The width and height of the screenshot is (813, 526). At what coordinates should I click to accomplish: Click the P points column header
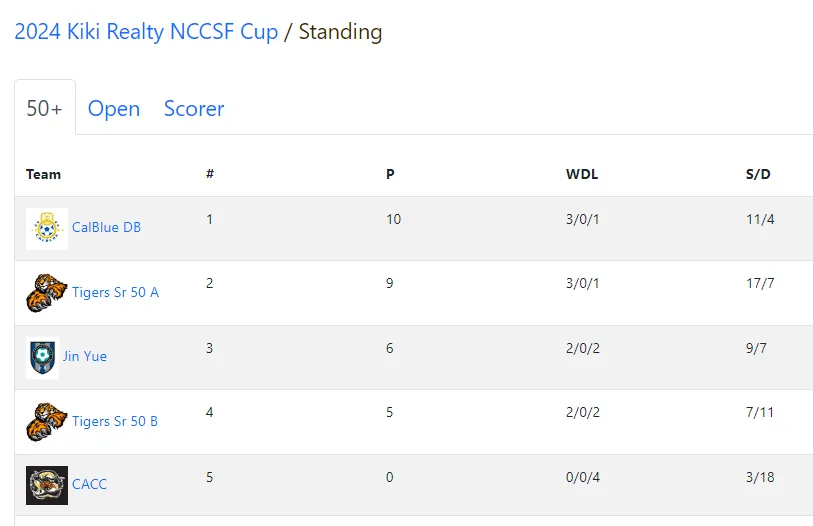[390, 174]
